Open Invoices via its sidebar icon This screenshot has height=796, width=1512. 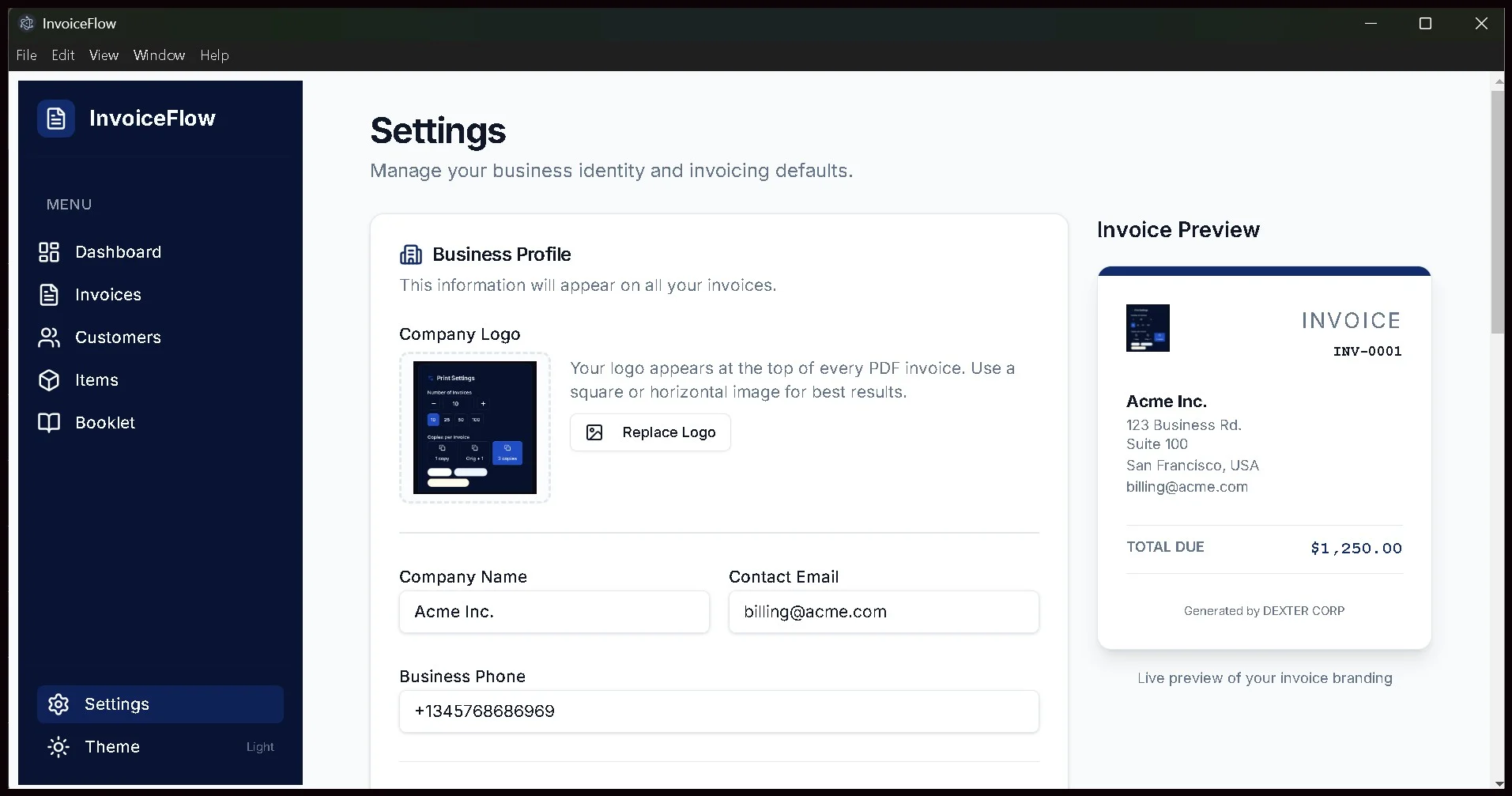(49, 294)
